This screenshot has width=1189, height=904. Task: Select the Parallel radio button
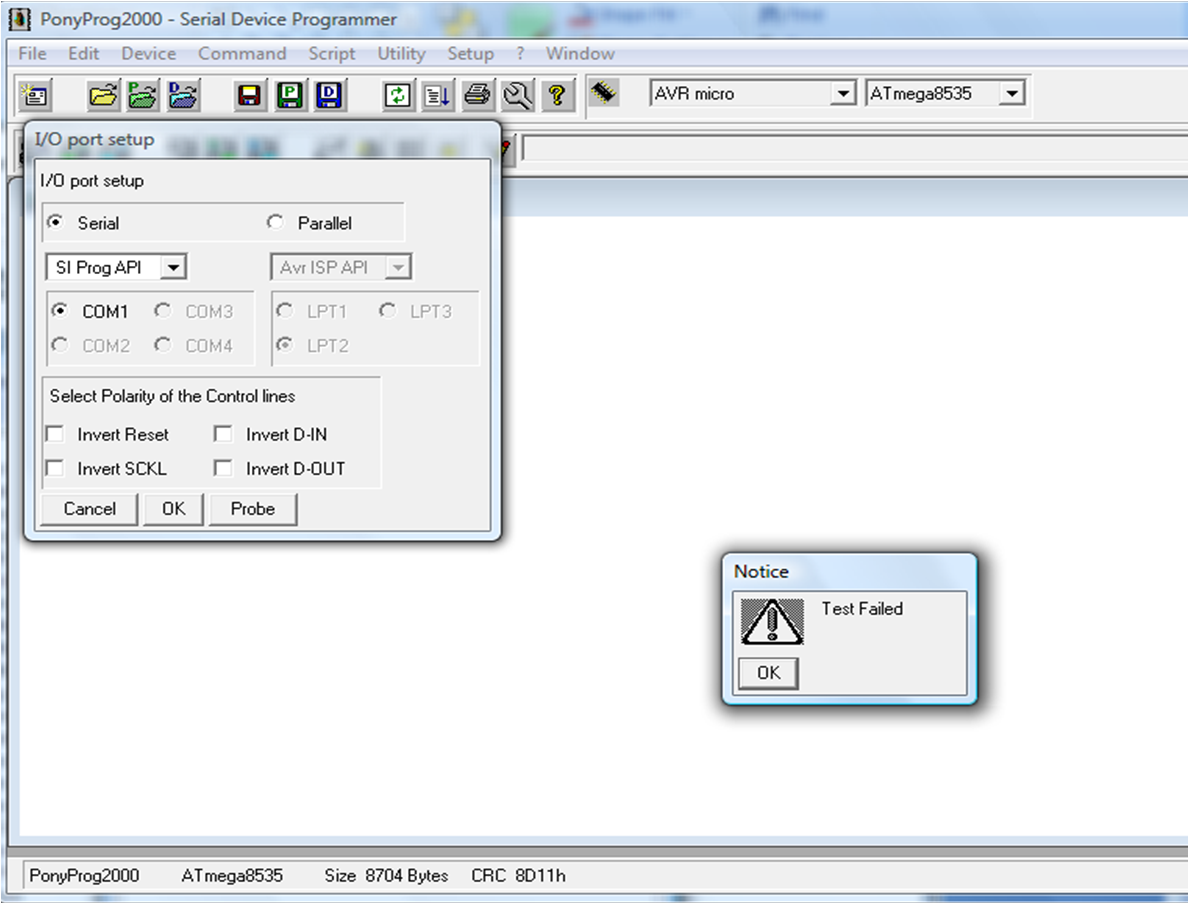tap(275, 222)
